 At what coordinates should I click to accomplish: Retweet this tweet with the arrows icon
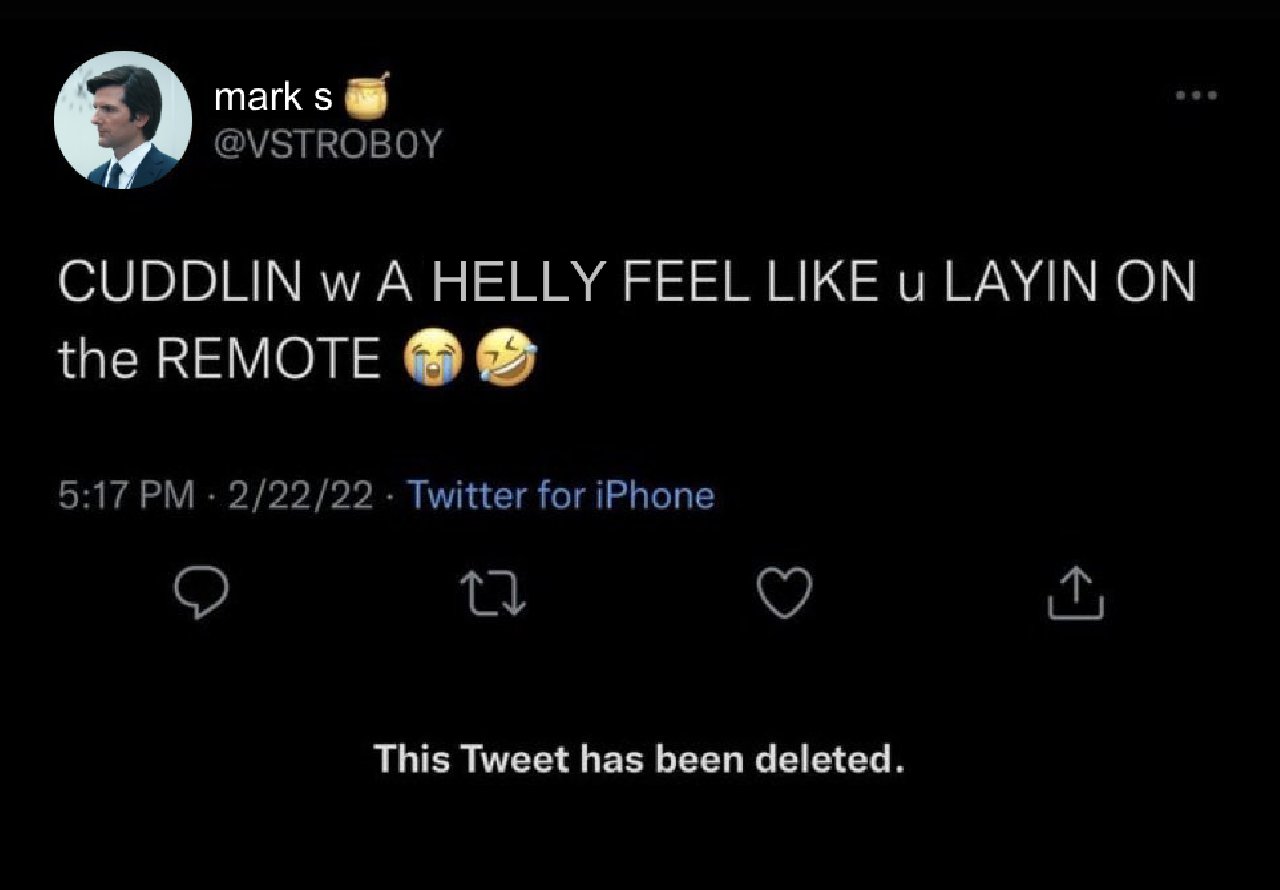[492, 594]
